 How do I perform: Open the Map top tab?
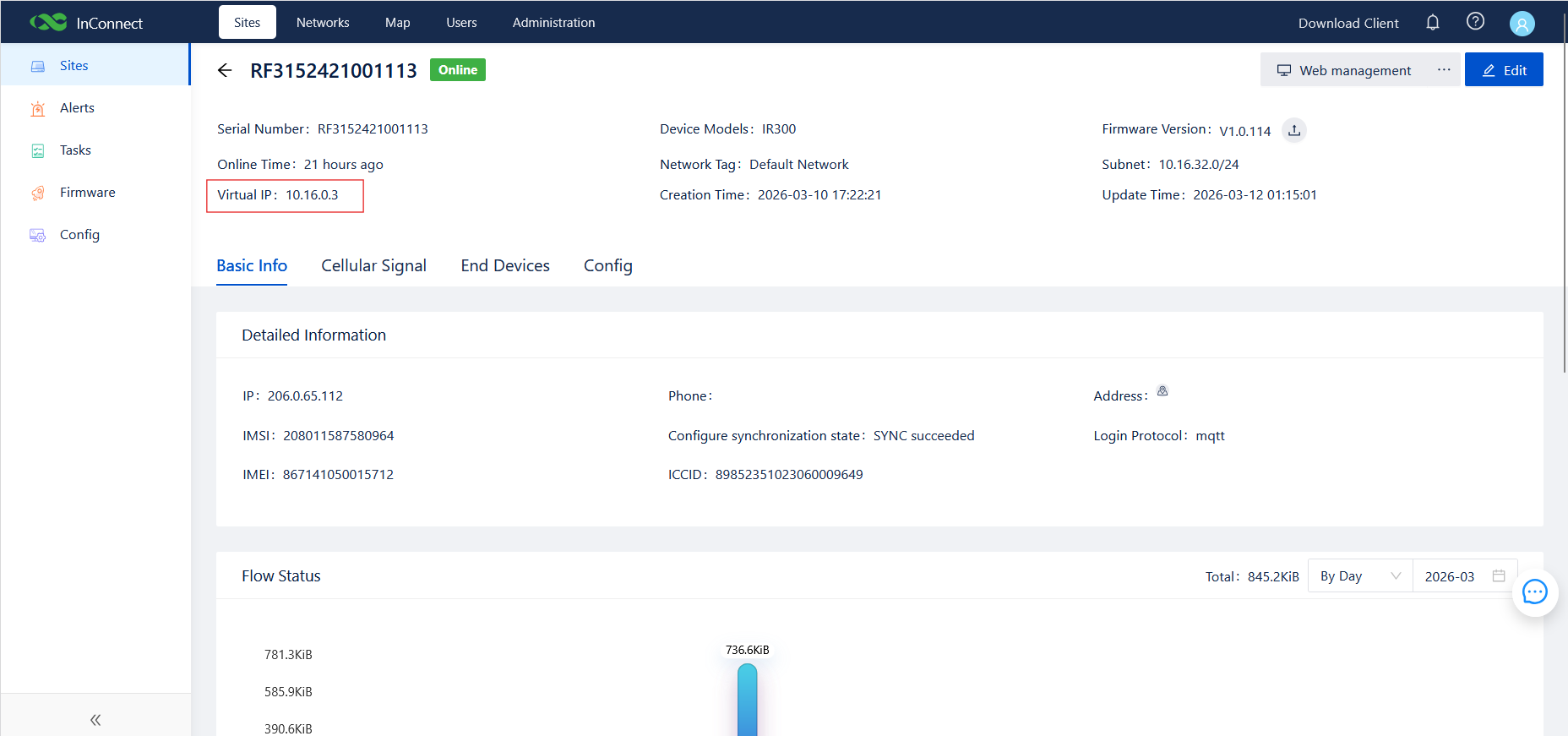[x=398, y=23]
